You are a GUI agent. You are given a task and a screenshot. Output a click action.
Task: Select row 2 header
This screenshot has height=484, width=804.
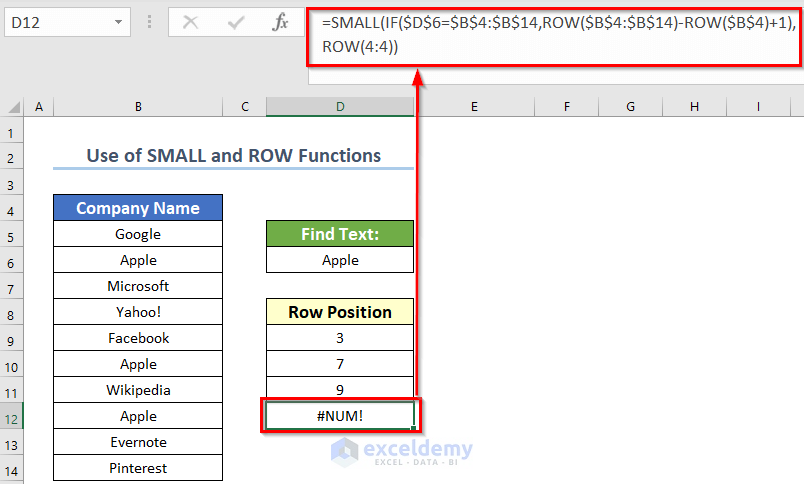tap(11, 158)
